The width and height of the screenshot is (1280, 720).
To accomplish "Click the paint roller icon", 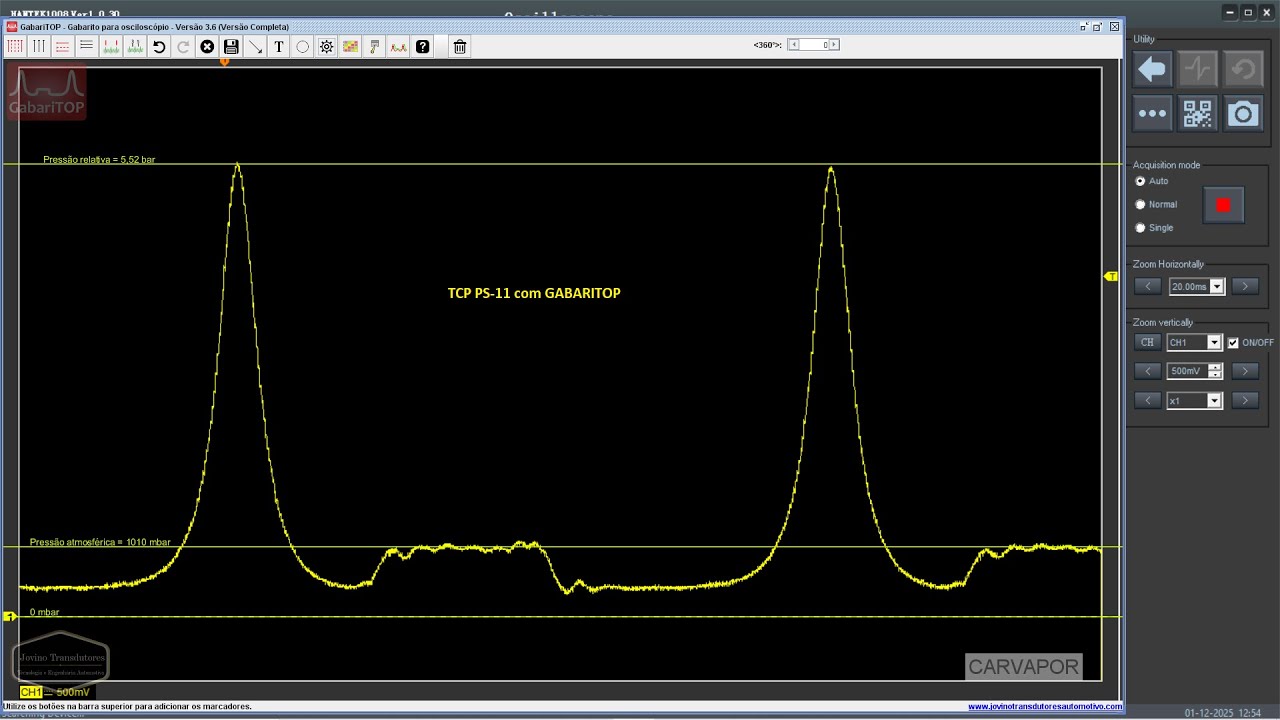I will click(x=375, y=46).
